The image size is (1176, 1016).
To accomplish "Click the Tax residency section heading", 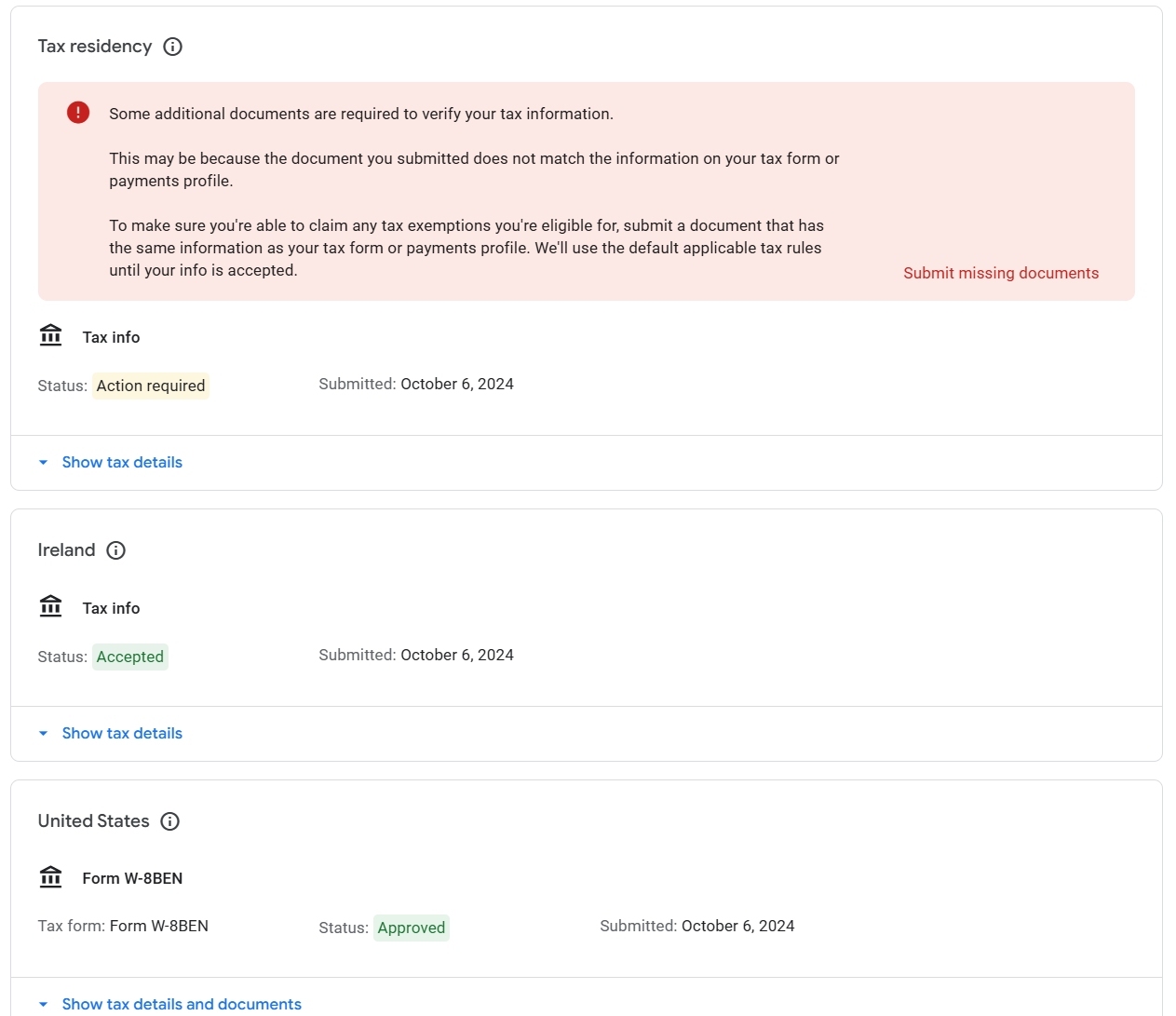I will [95, 47].
